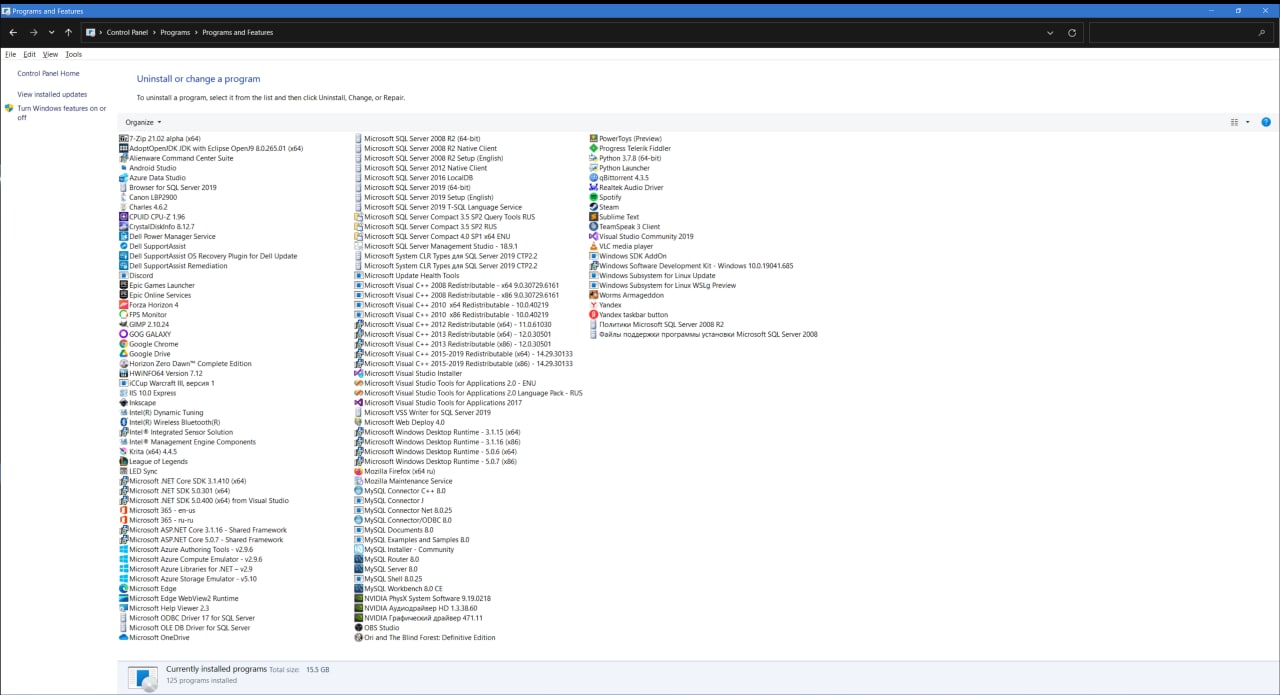Go to Programs in address breadcrumb
Screen dimensions: 1280x695
tap(175, 33)
